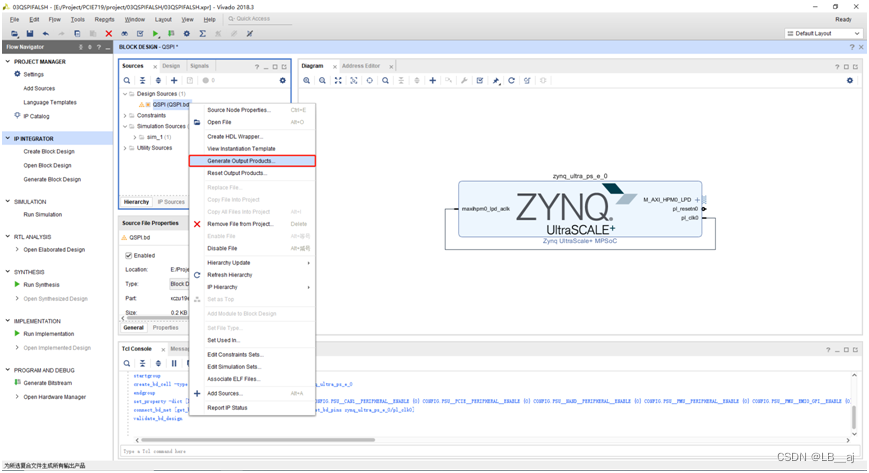Open the Default Layout dropdown

[824, 34]
